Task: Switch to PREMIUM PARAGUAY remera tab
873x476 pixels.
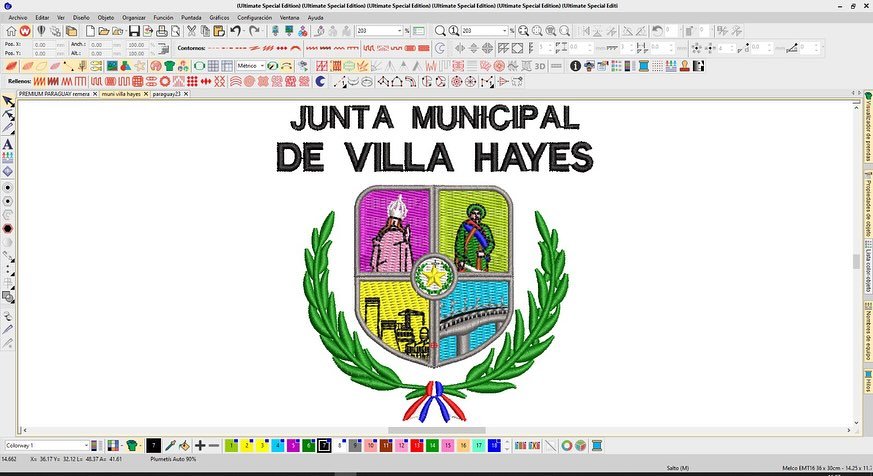Action: tap(54, 94)
